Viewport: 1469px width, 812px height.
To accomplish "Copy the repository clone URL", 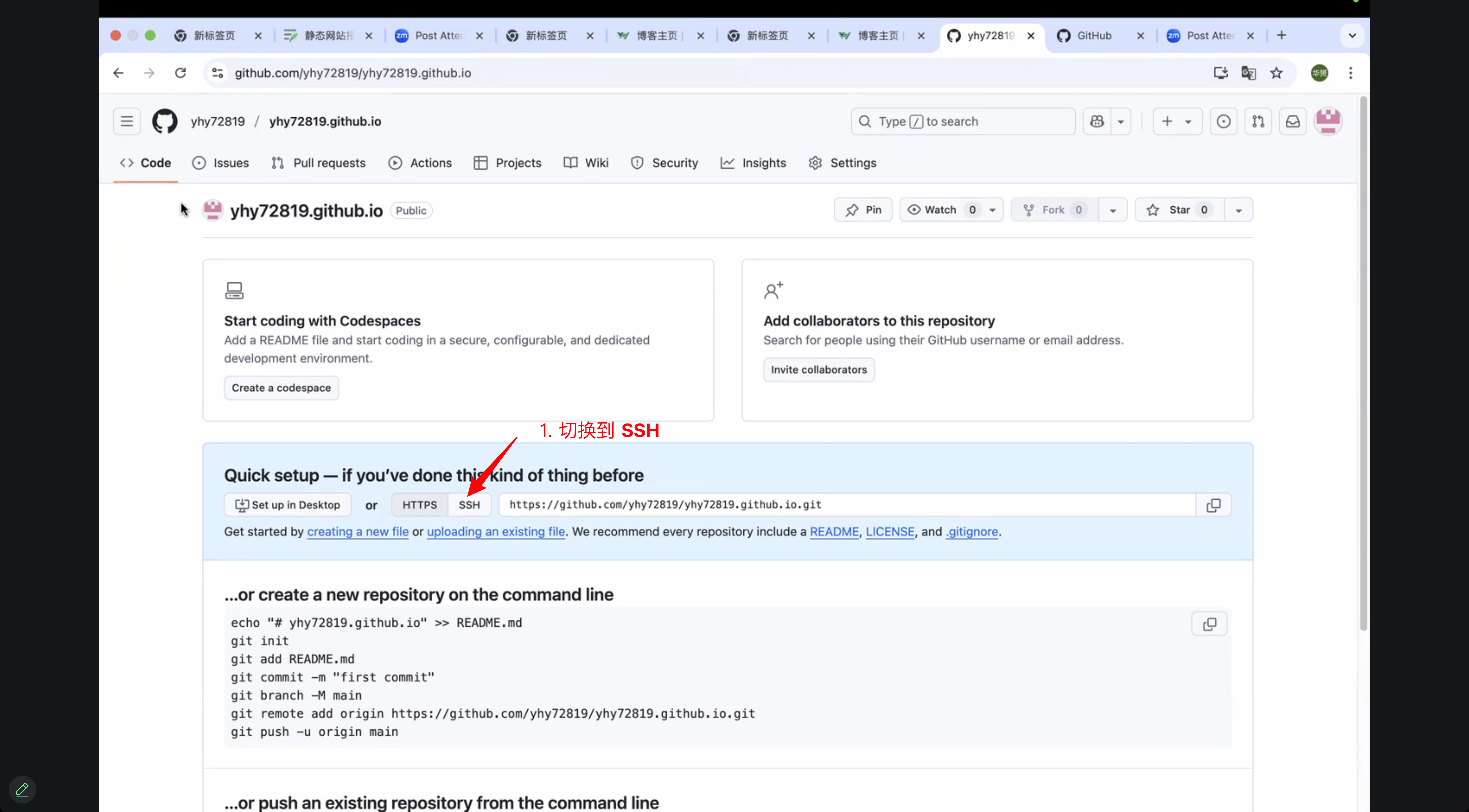I will click(x=1214, y=505).
